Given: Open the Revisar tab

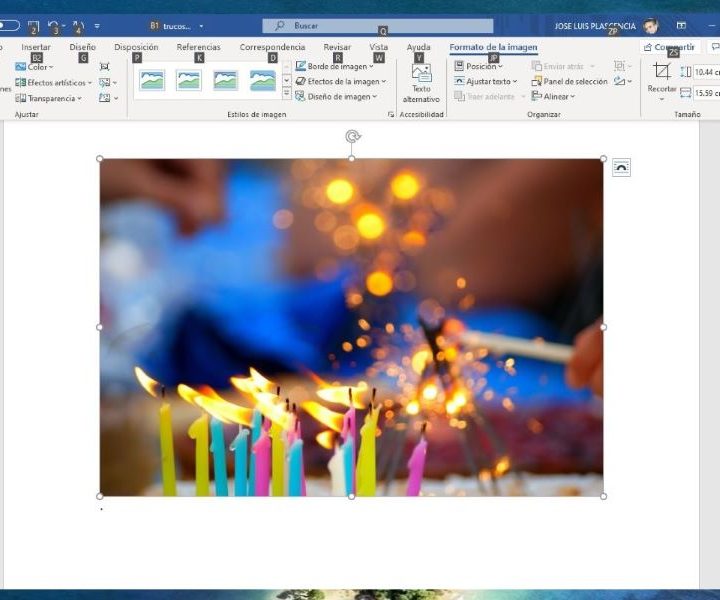Looking at the screenshot, I should coord(337,47).
